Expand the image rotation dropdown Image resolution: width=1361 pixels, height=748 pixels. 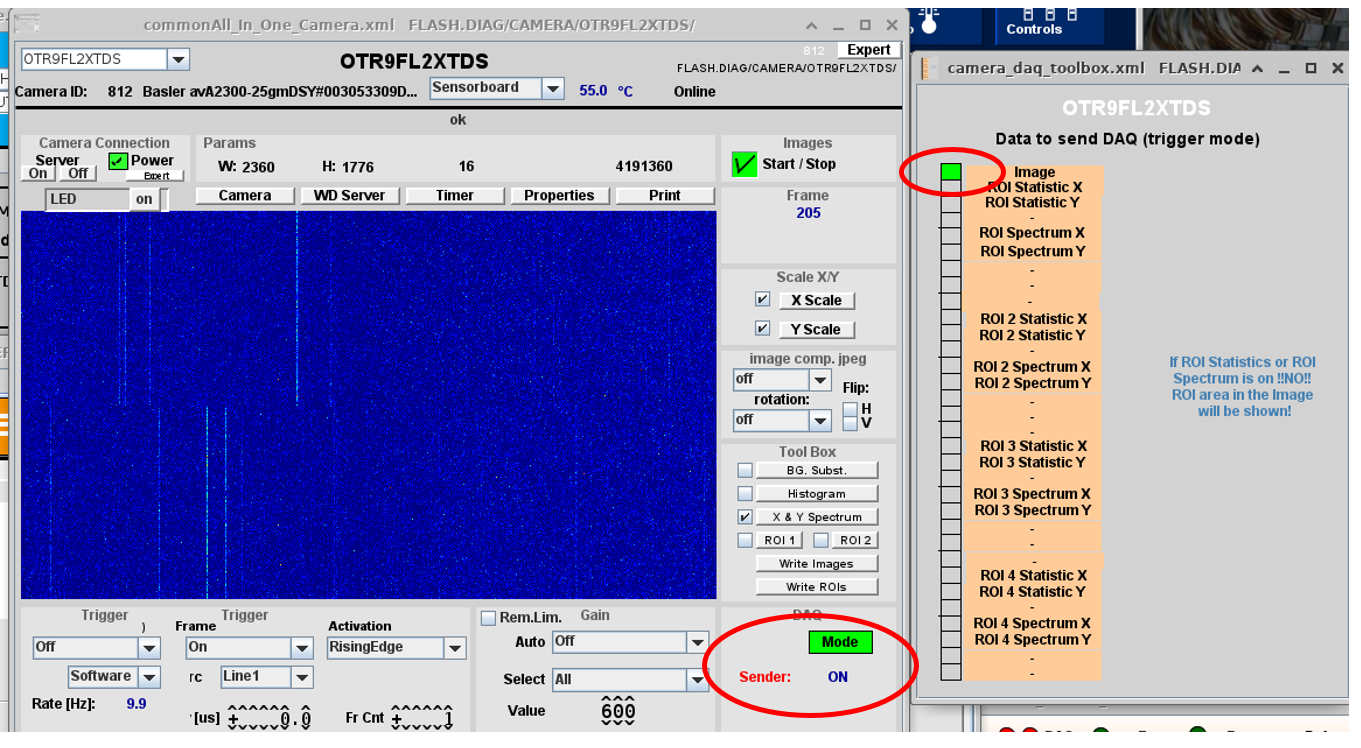820,420
